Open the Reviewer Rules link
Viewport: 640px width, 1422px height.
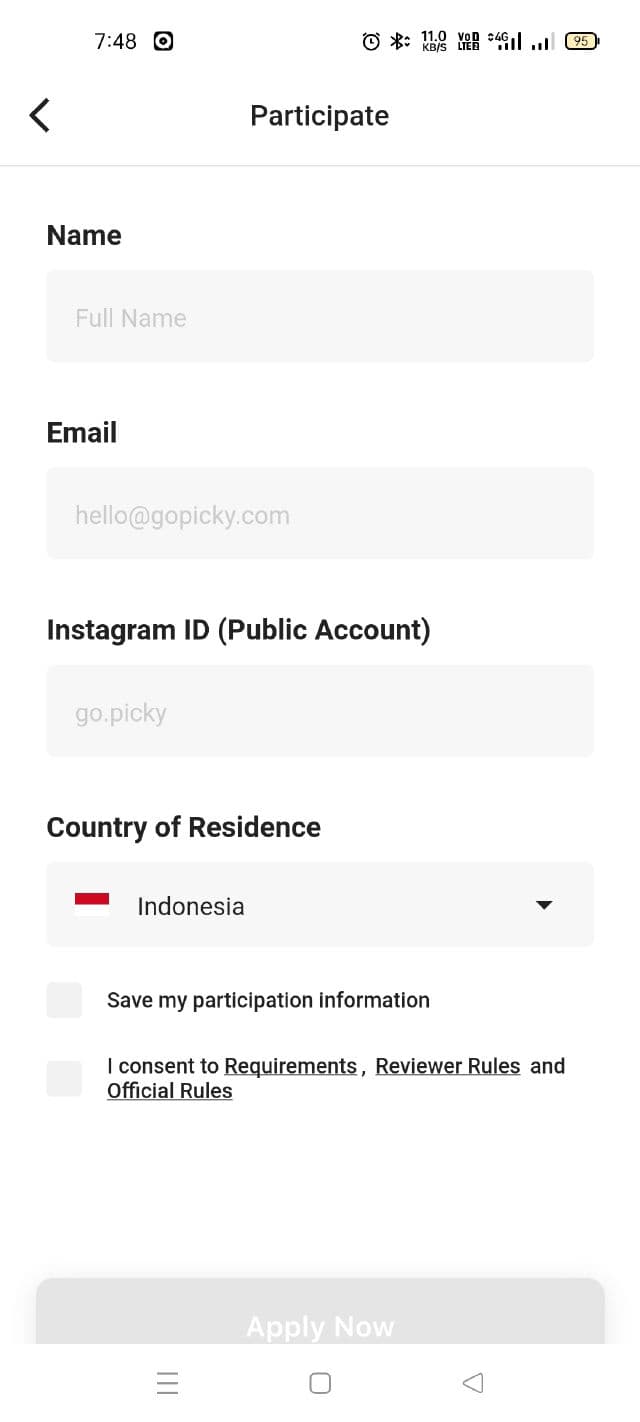click(448, 1066)
